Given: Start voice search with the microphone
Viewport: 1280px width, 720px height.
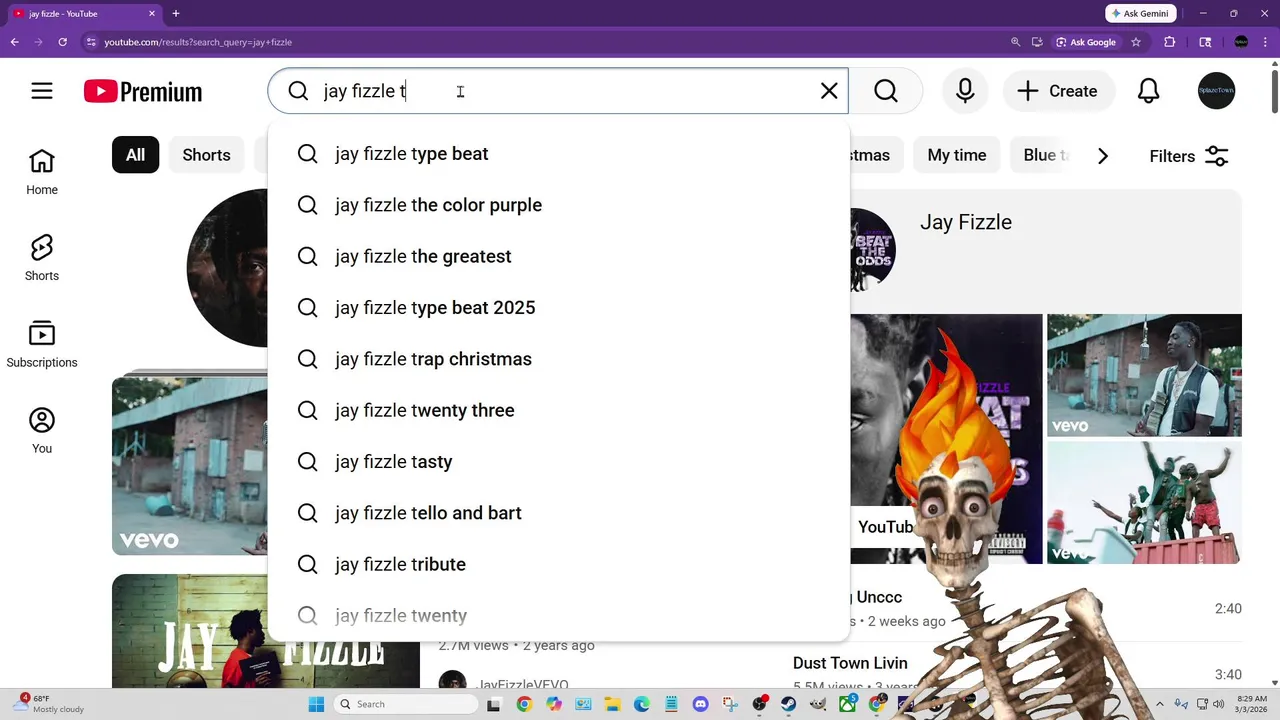Looking at the screenshot, I should pos(965,91).
